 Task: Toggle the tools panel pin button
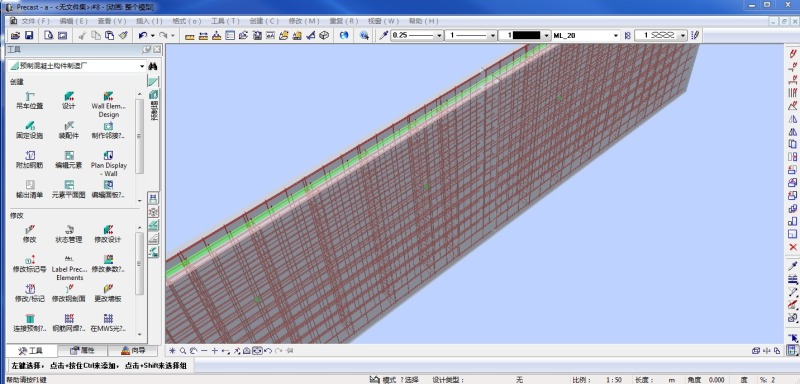click(x=147, y=49)
